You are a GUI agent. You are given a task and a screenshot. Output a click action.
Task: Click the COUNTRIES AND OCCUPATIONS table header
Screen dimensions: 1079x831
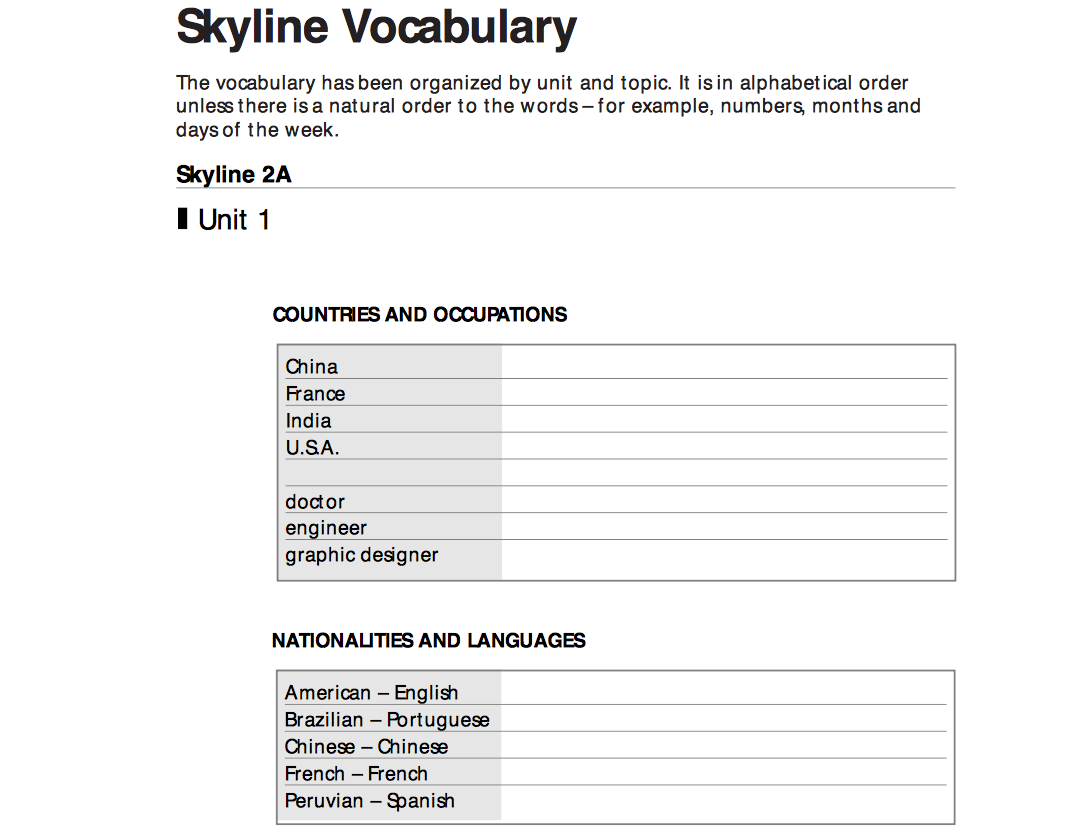[x=420, y=314]
